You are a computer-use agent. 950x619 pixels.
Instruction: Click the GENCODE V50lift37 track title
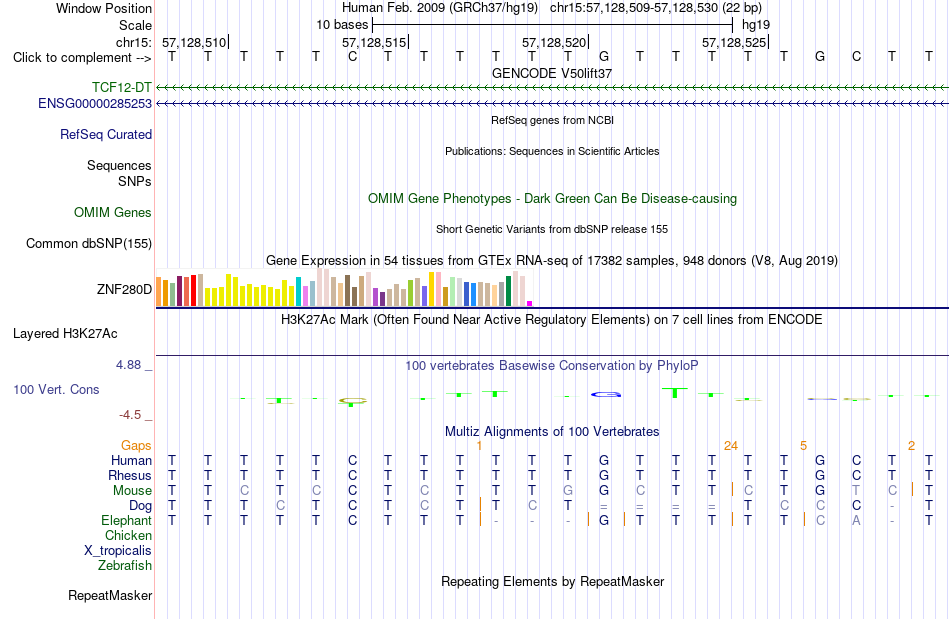552,73
